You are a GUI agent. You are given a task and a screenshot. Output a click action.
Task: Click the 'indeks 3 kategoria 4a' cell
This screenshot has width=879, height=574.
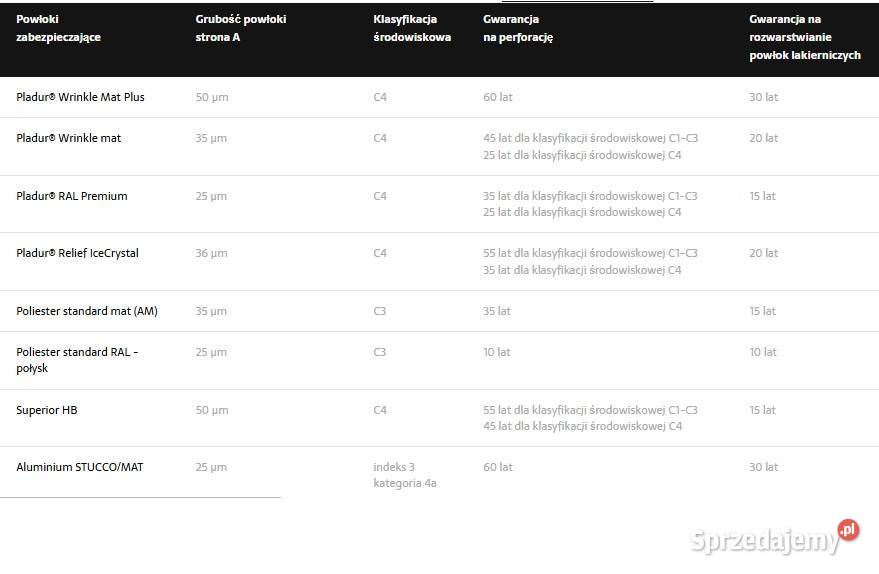tap(405, 475)
